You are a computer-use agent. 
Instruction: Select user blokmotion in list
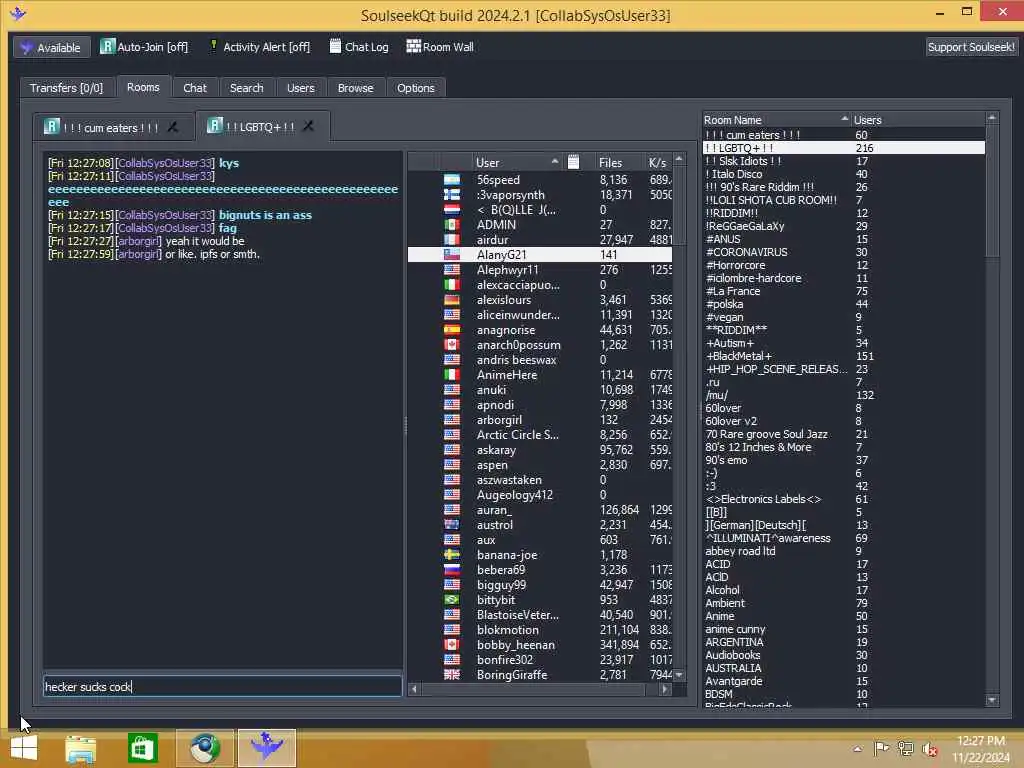pyautogui.click(x=507, y=630)
